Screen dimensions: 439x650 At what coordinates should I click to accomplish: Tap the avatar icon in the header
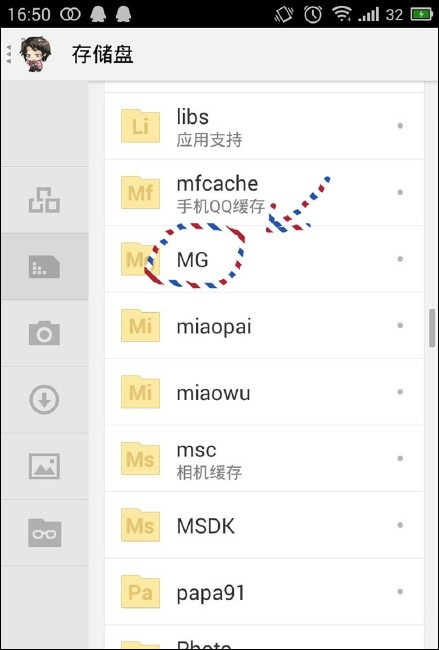click(36, 54)
